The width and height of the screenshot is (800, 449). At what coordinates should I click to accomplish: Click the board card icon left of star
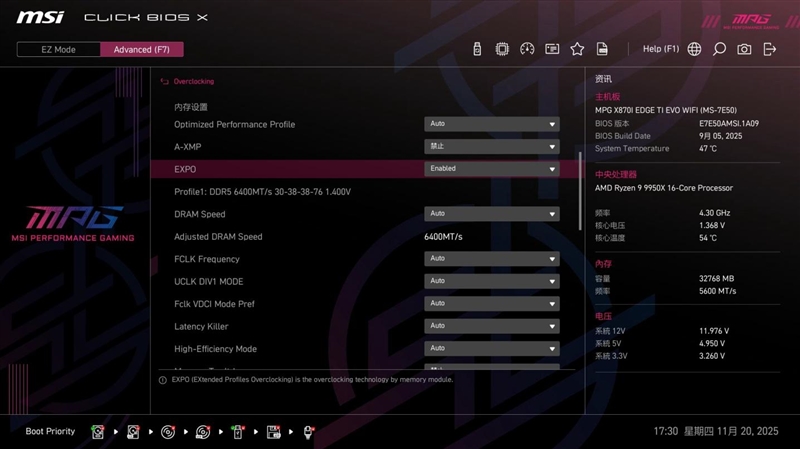[552, 49]
